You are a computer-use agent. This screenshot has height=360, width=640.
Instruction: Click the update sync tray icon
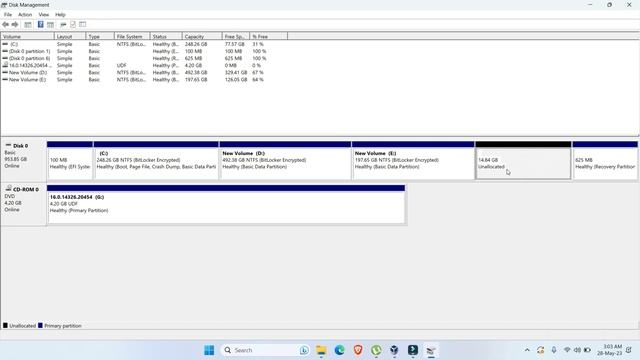pyautogui.click(x=541, y=350)
